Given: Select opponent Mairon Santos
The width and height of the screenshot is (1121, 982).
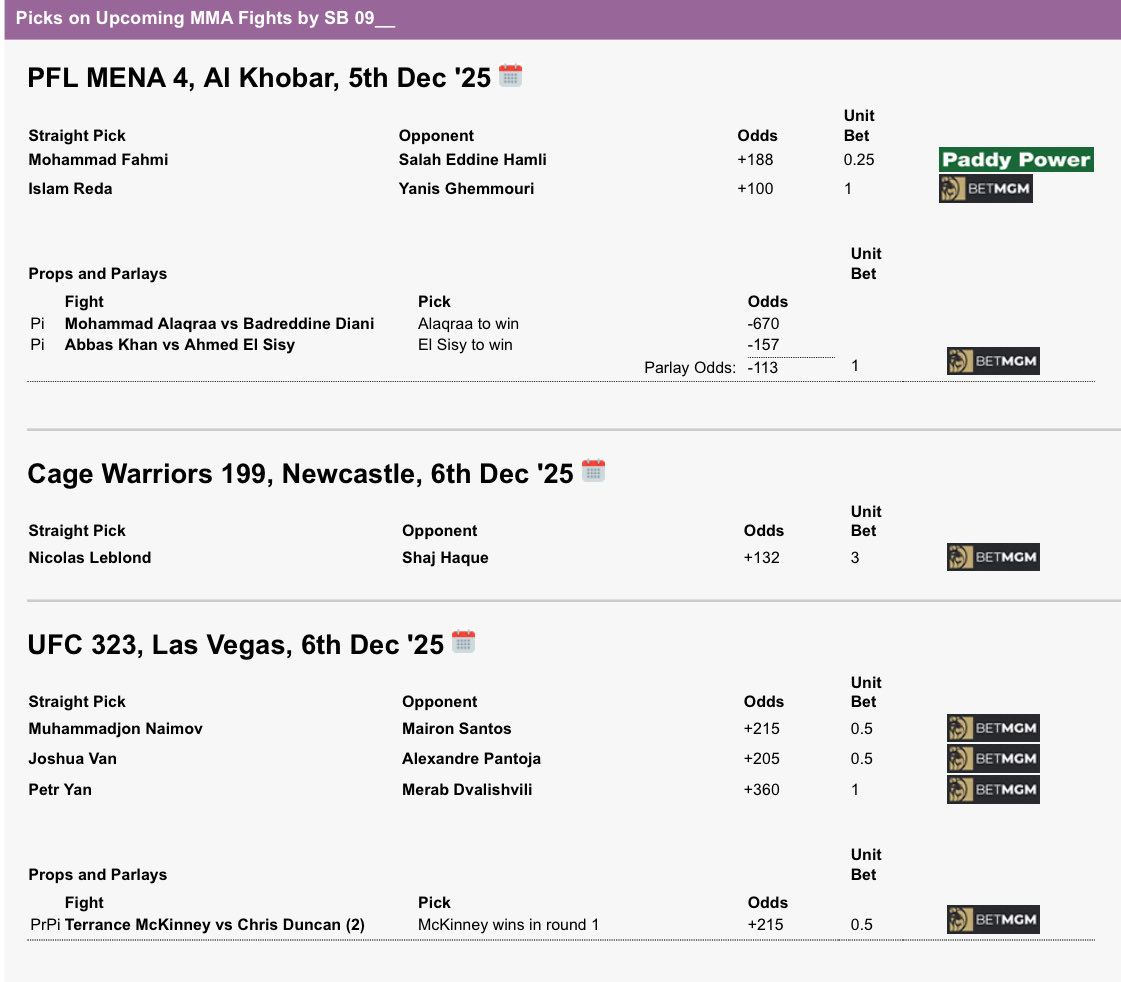Looking at the screenshot, I should tap(456, 728).
